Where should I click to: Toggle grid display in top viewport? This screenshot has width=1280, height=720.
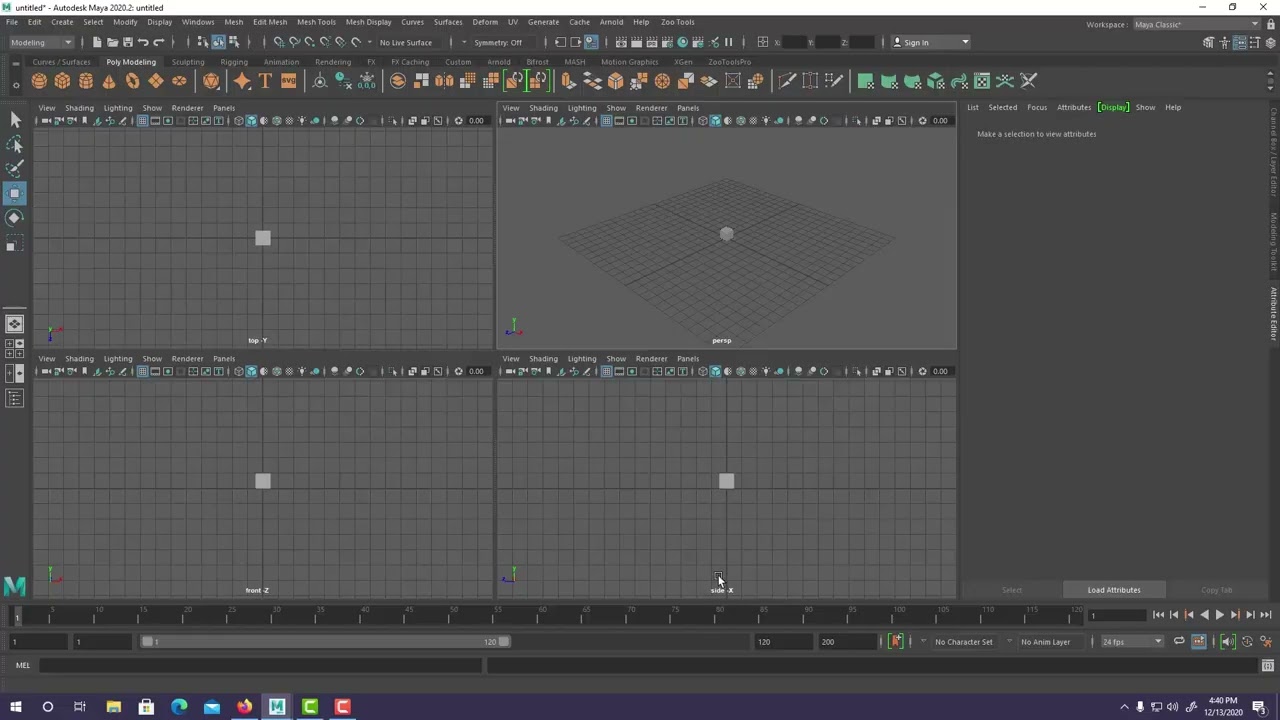143,121
